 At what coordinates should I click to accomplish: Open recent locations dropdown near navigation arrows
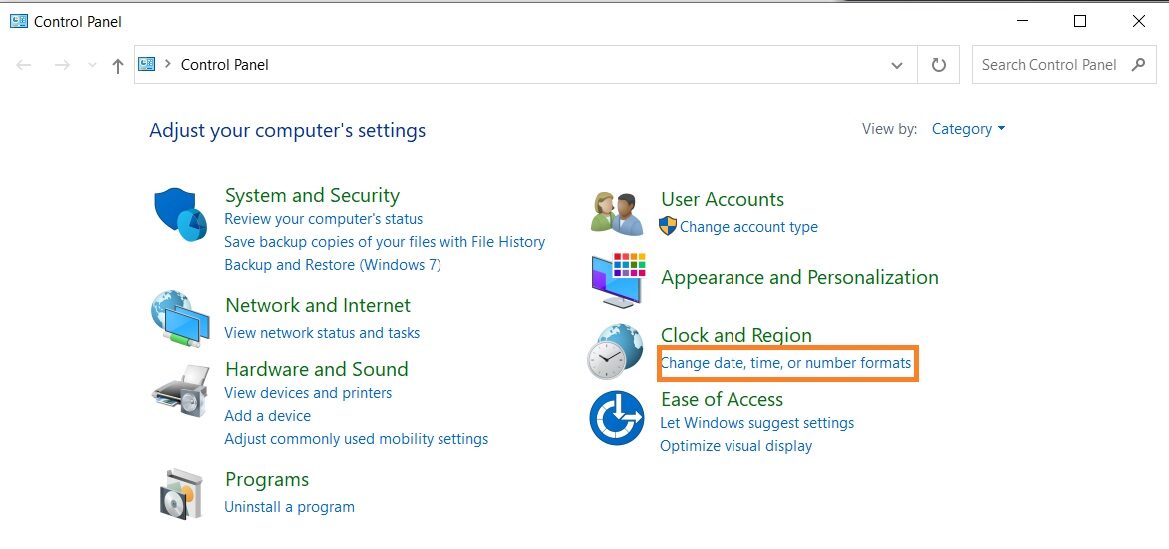tap(92, 66)
